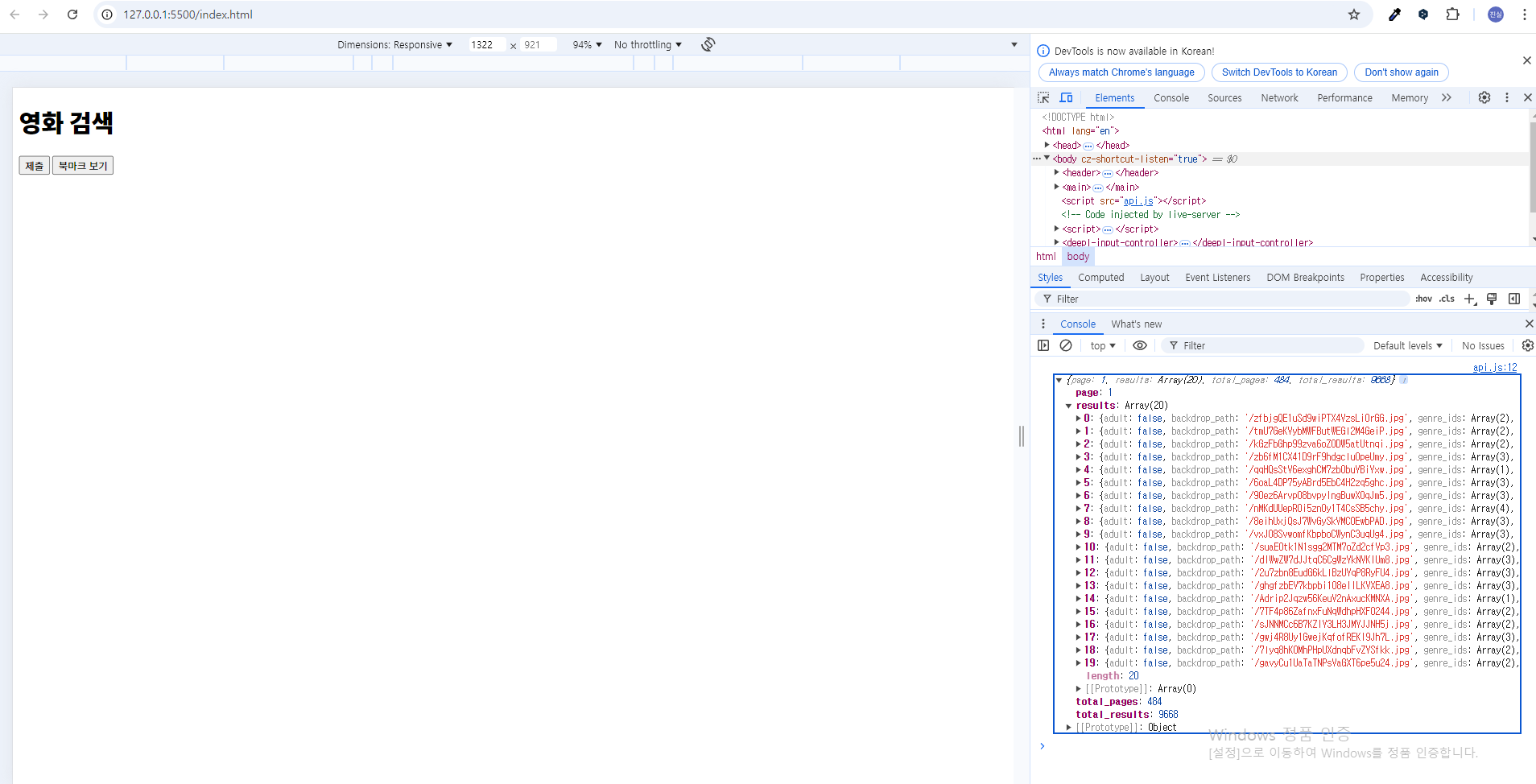This screenshot has width=1536, height=784.
Task: Open the Default levels dropdown
Action: [x=1408, y=345]
